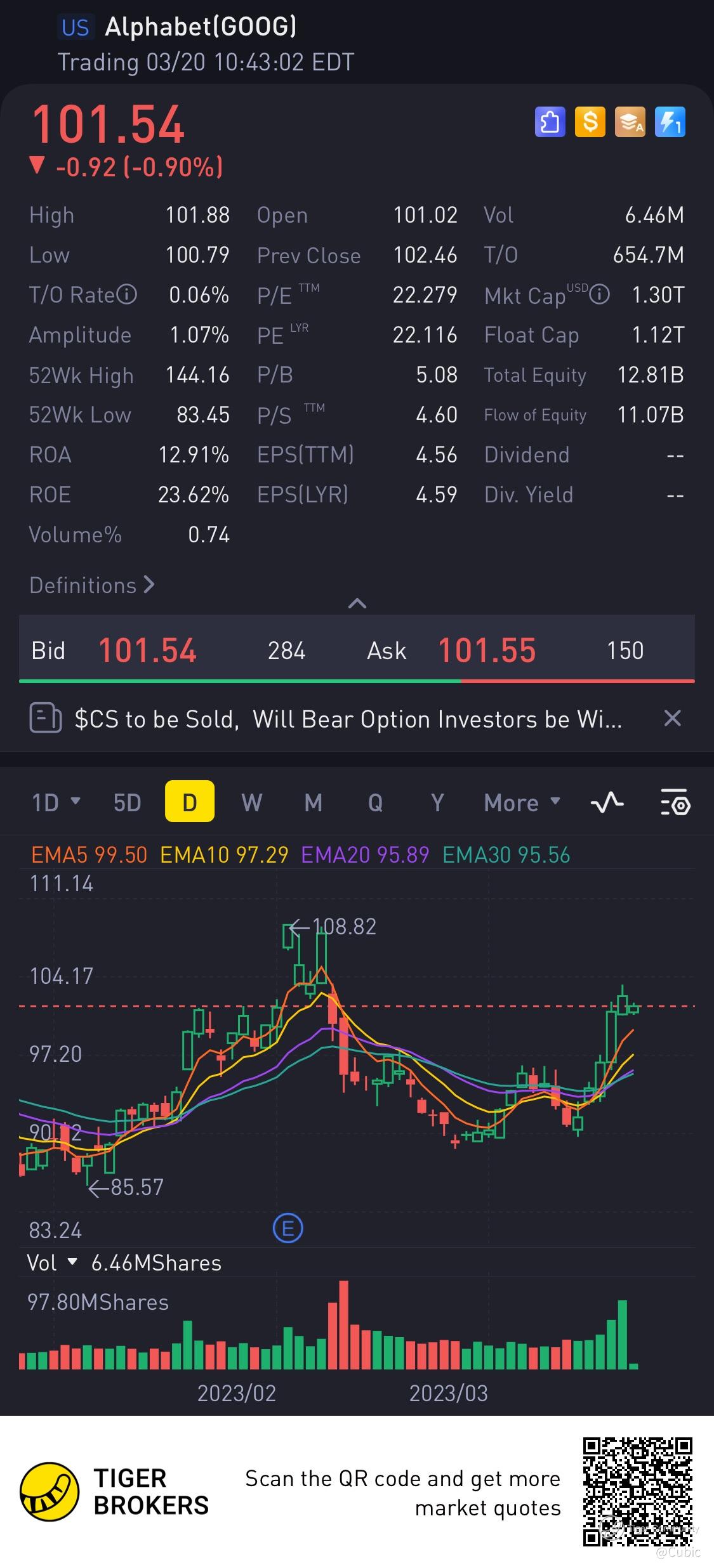Viewport: 714px width, 1568px height.
Task: Dismiss the $CS news banner
Action: [672, 719]
